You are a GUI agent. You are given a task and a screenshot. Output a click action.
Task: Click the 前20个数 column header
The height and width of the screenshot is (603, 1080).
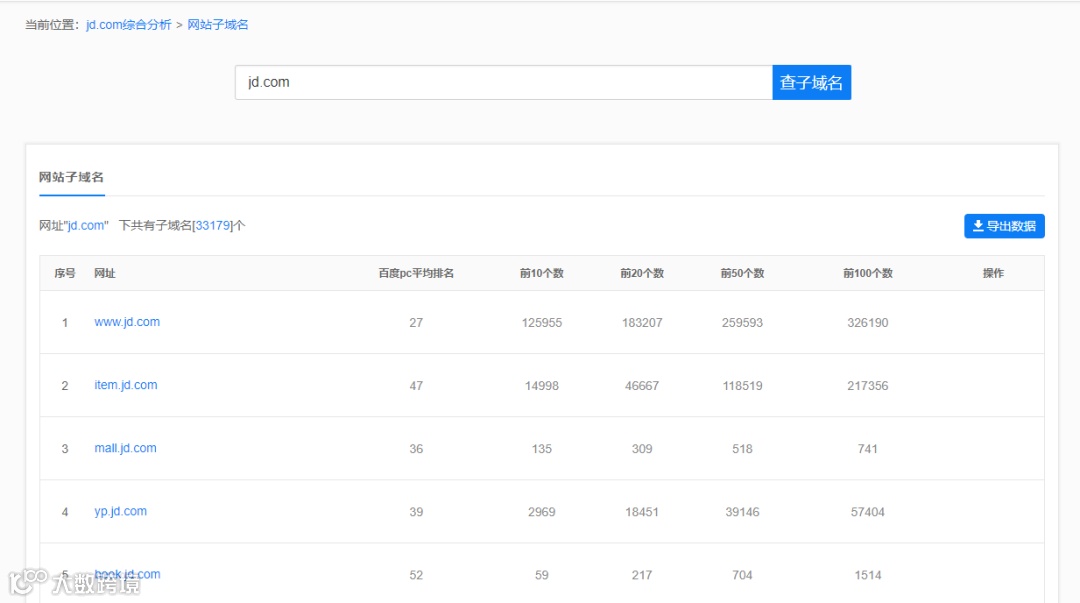642,274
